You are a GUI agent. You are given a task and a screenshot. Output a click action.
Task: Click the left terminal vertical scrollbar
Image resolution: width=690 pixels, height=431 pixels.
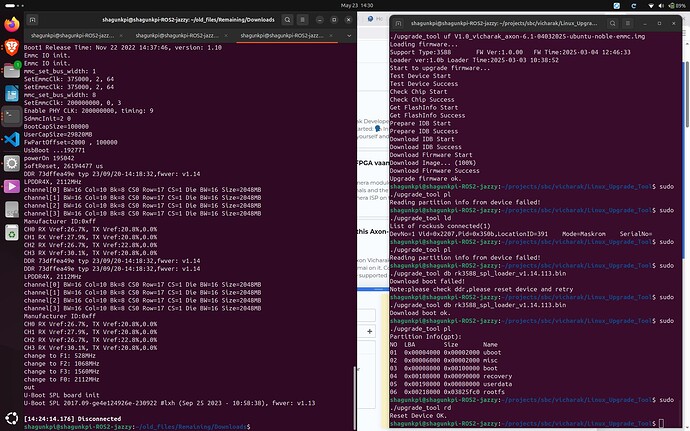pyautogui.click(x=354, y=396)
